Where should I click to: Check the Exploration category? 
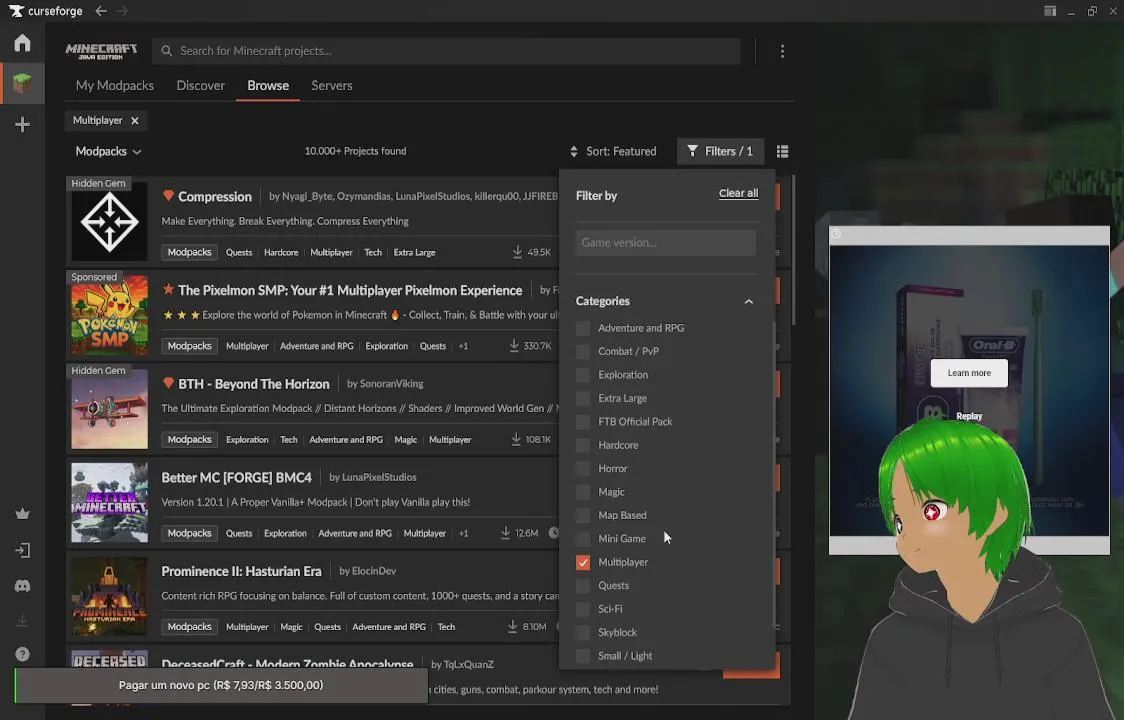pyautogui.click(x=583, y=375)
